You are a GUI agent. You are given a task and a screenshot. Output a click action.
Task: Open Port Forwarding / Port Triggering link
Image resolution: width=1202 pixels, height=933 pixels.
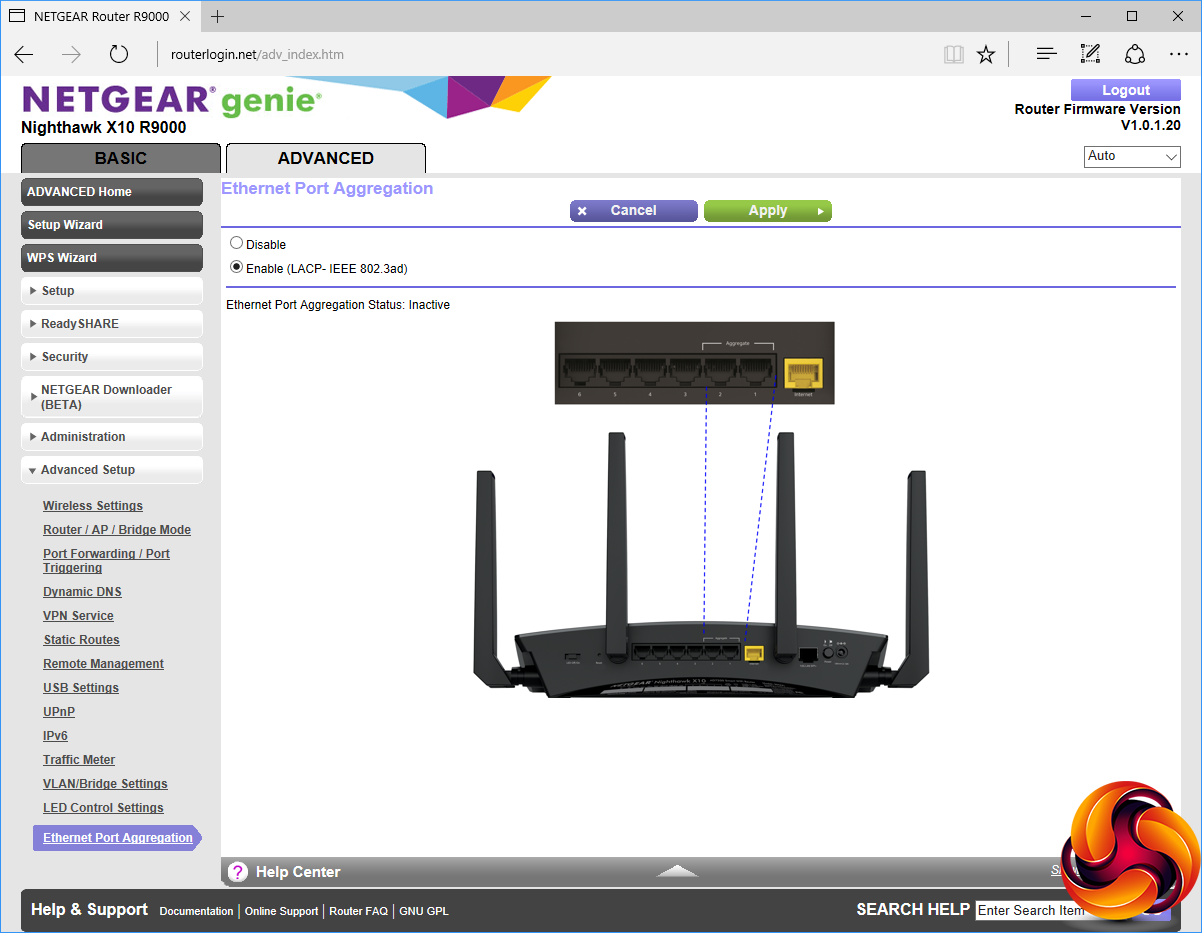(x=106, y=561)
